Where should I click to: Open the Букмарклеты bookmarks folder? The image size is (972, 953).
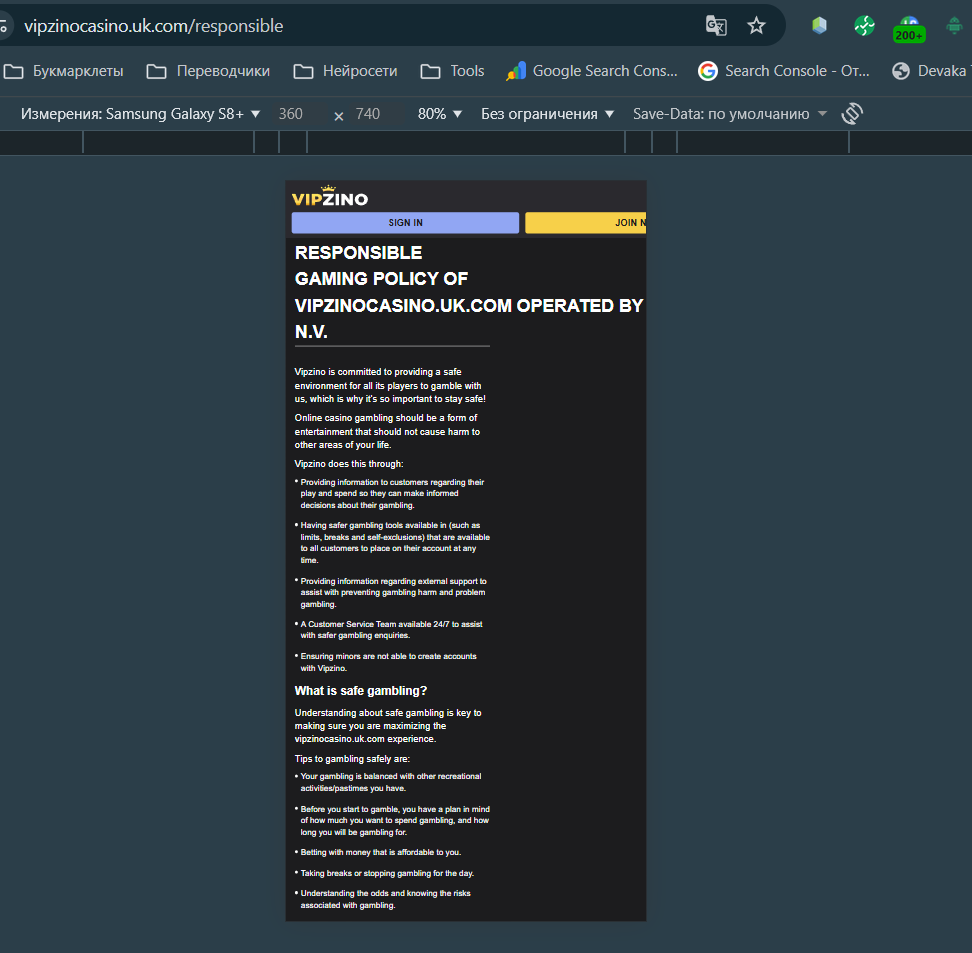(63, 71)
